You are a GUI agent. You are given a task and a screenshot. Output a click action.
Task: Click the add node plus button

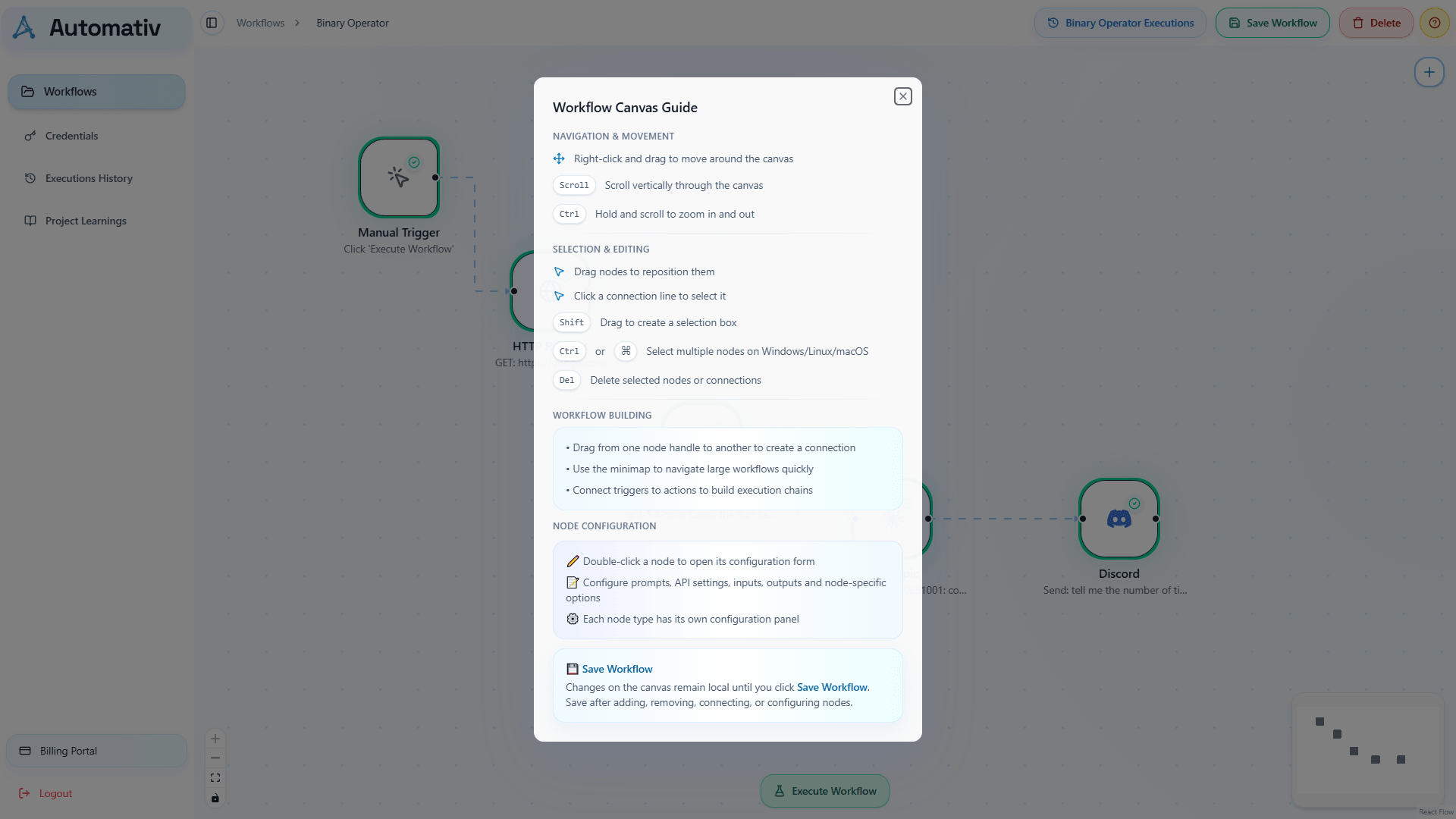pos(1429,73)
